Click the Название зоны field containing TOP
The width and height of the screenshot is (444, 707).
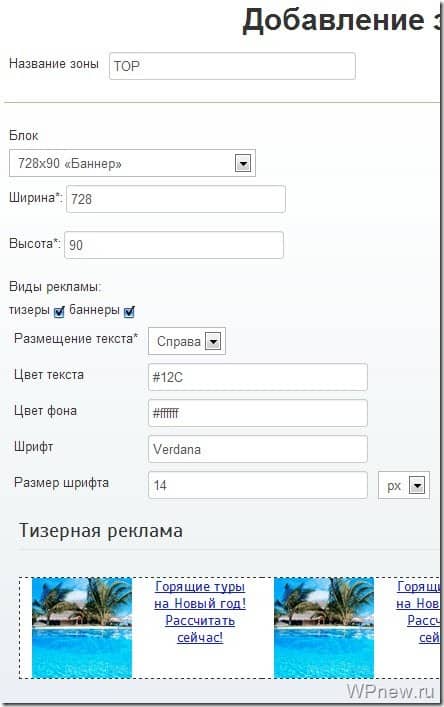point(232,66)
